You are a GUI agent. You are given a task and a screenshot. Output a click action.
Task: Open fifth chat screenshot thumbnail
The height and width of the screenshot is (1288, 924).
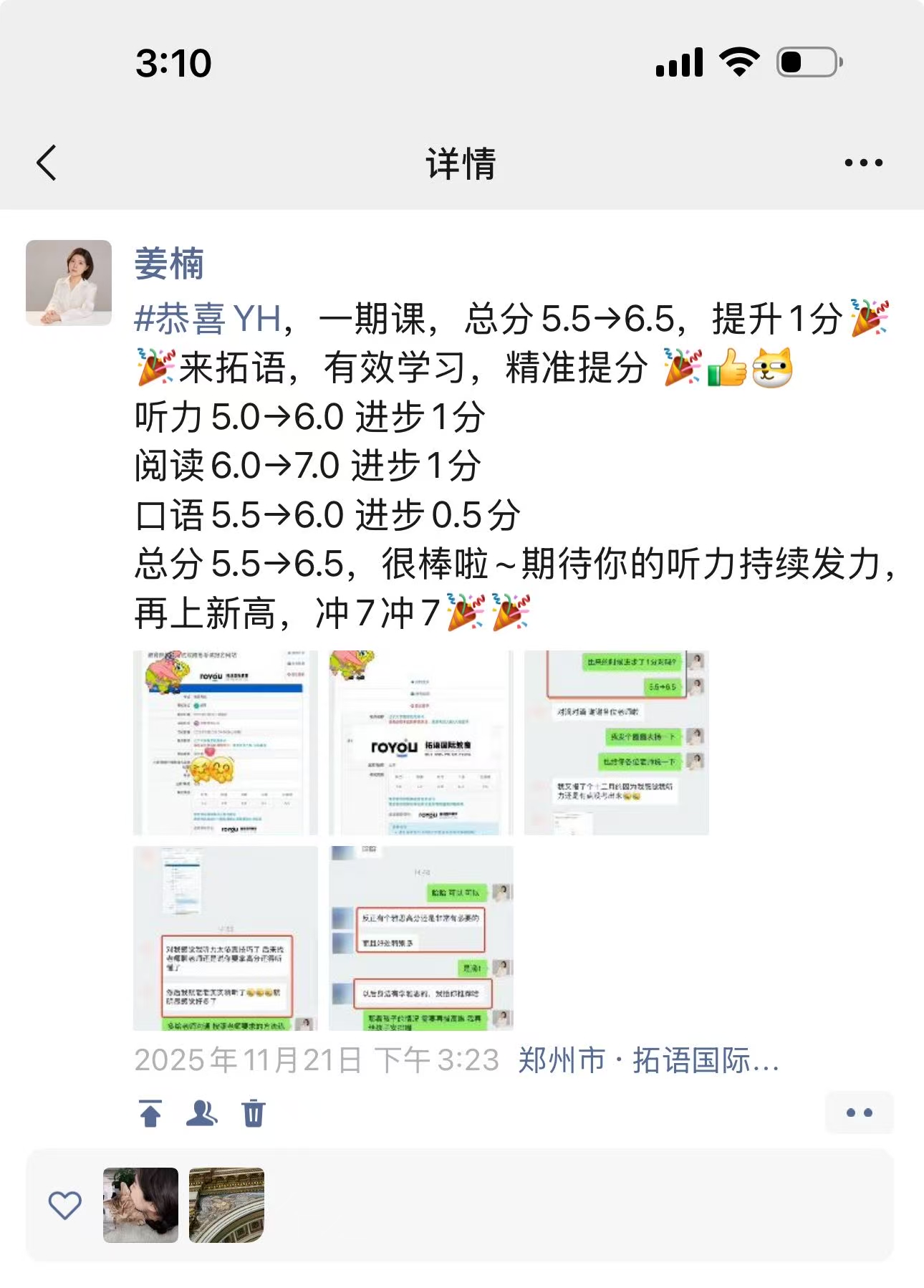421,938
